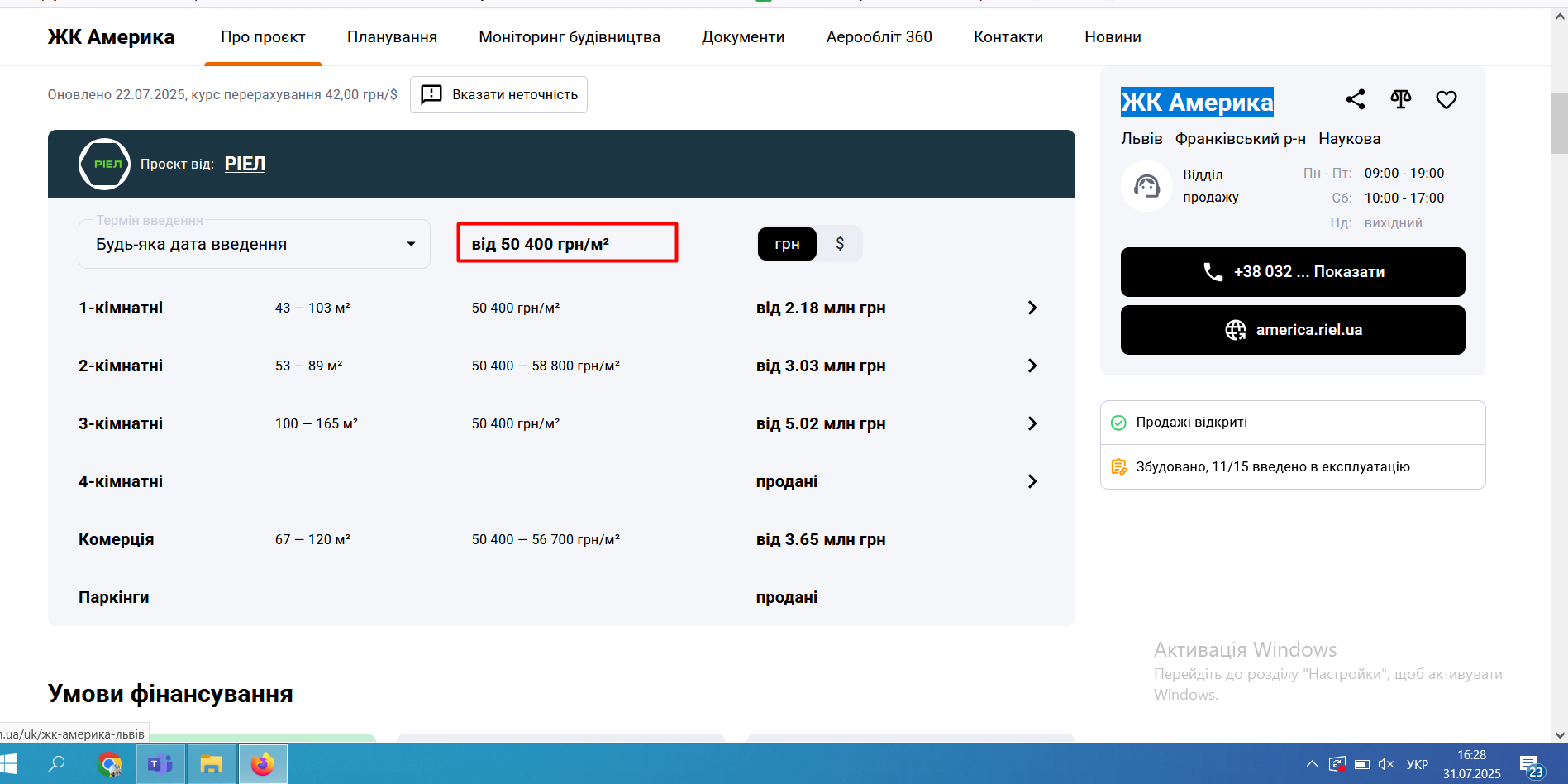Image resolution: width=1568 pixels, height=784 pixels.
Task: Click від 3.65 млн грн price
Action: point(821,539)
